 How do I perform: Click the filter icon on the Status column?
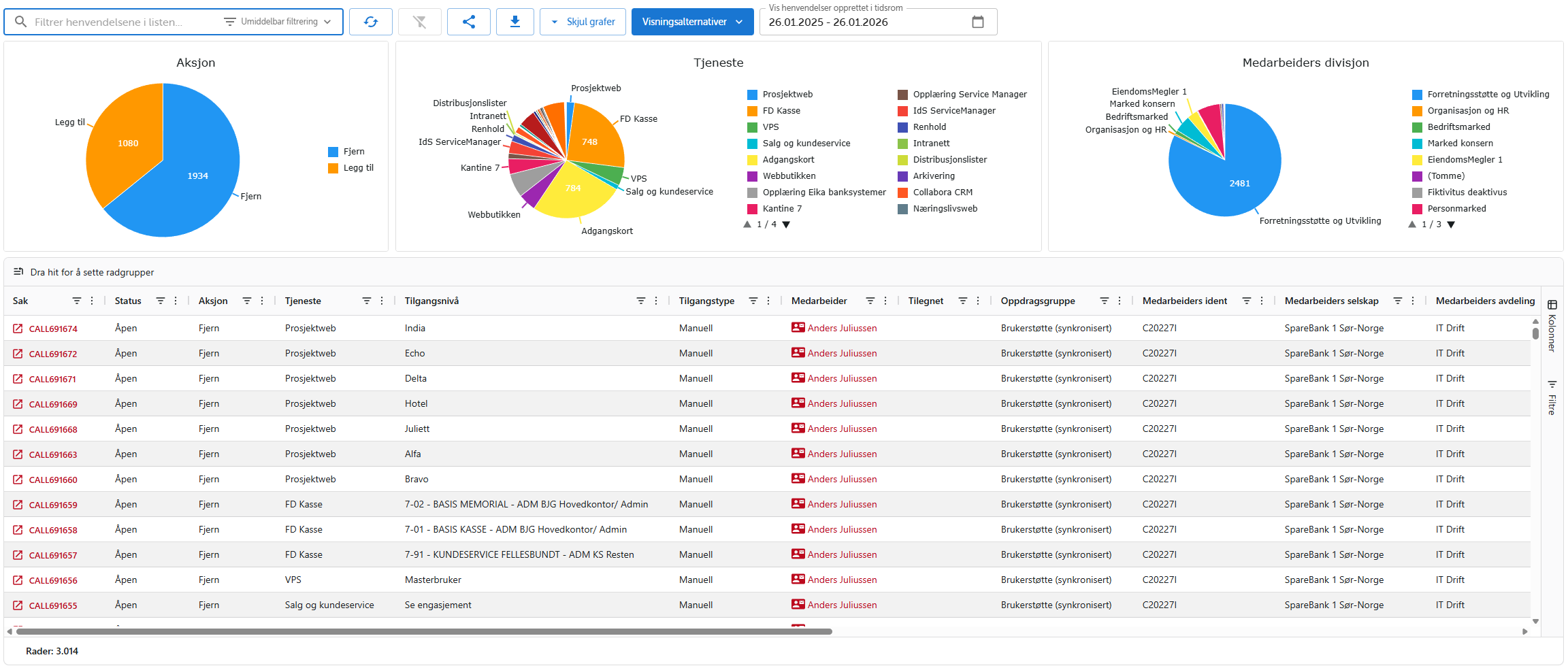(160, 300)
